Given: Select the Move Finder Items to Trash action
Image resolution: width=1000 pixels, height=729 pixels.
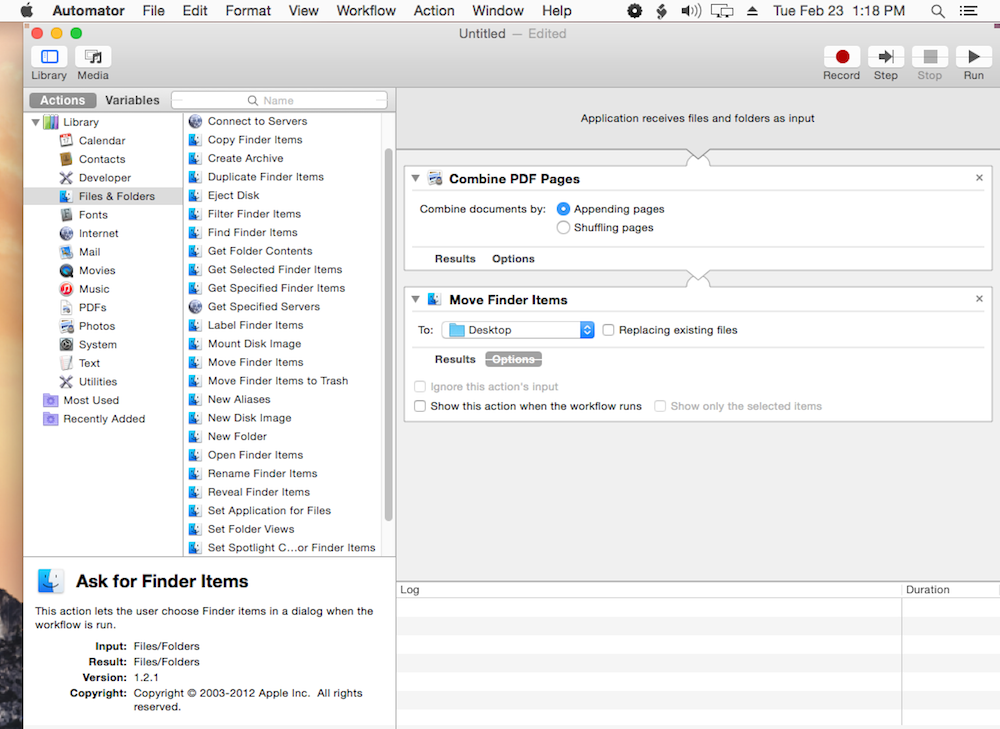Looking at the screenshot, I should (278, 381).
